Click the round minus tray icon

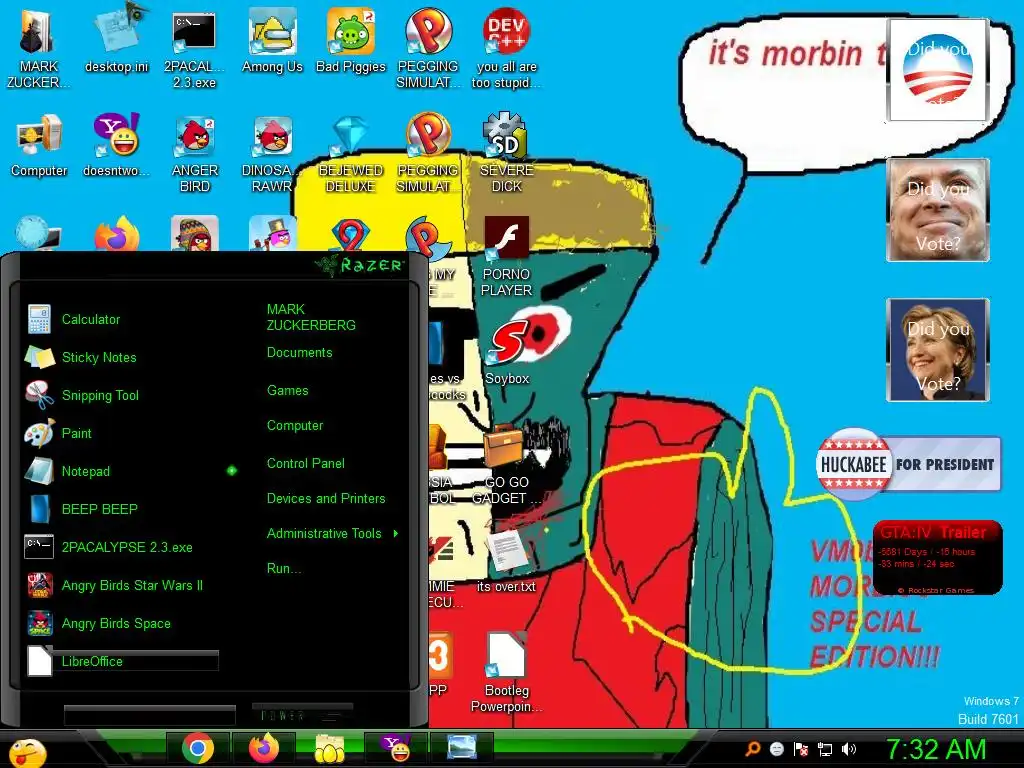coord(776,749)
